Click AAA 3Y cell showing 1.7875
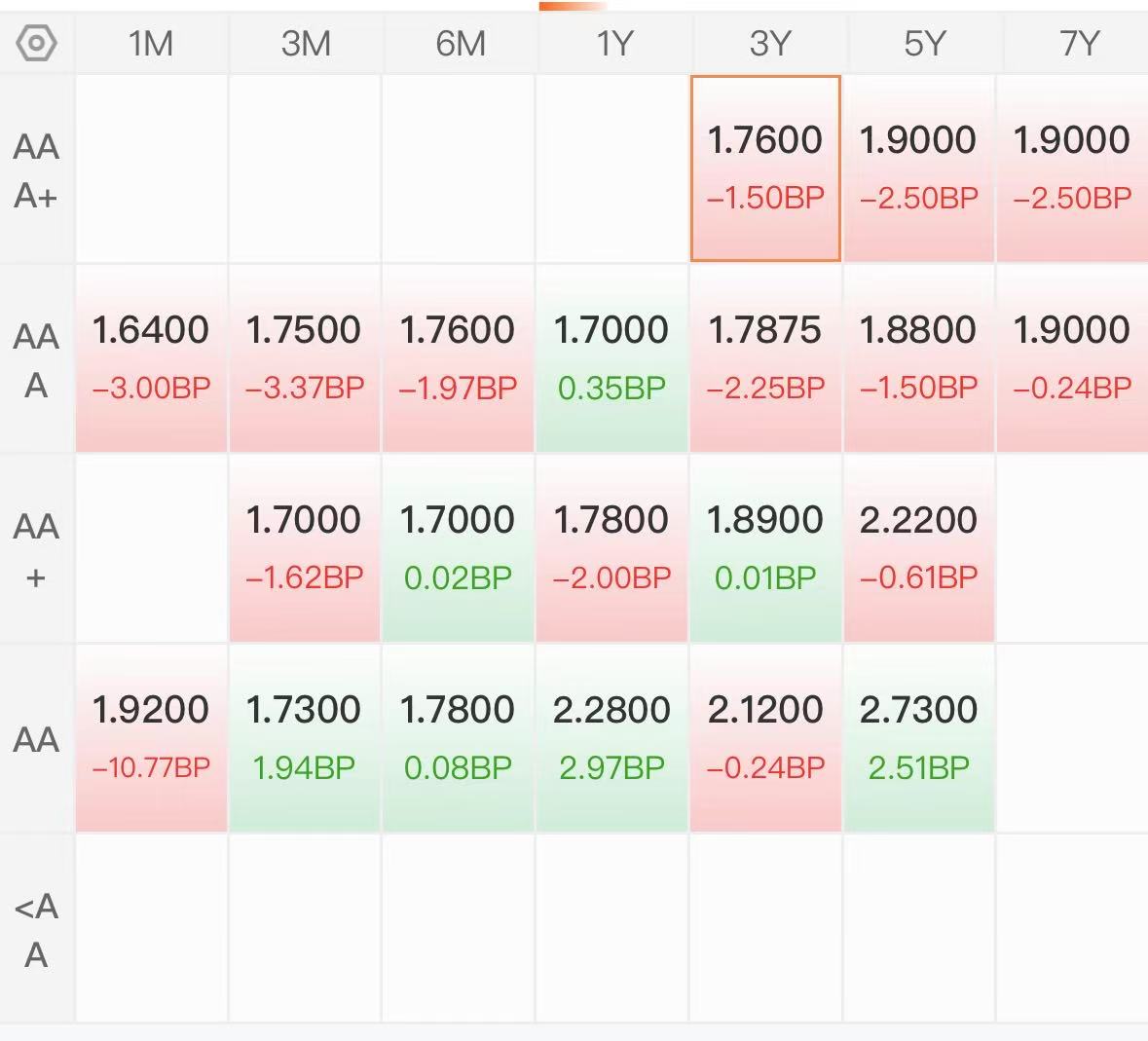 [765, 358]
